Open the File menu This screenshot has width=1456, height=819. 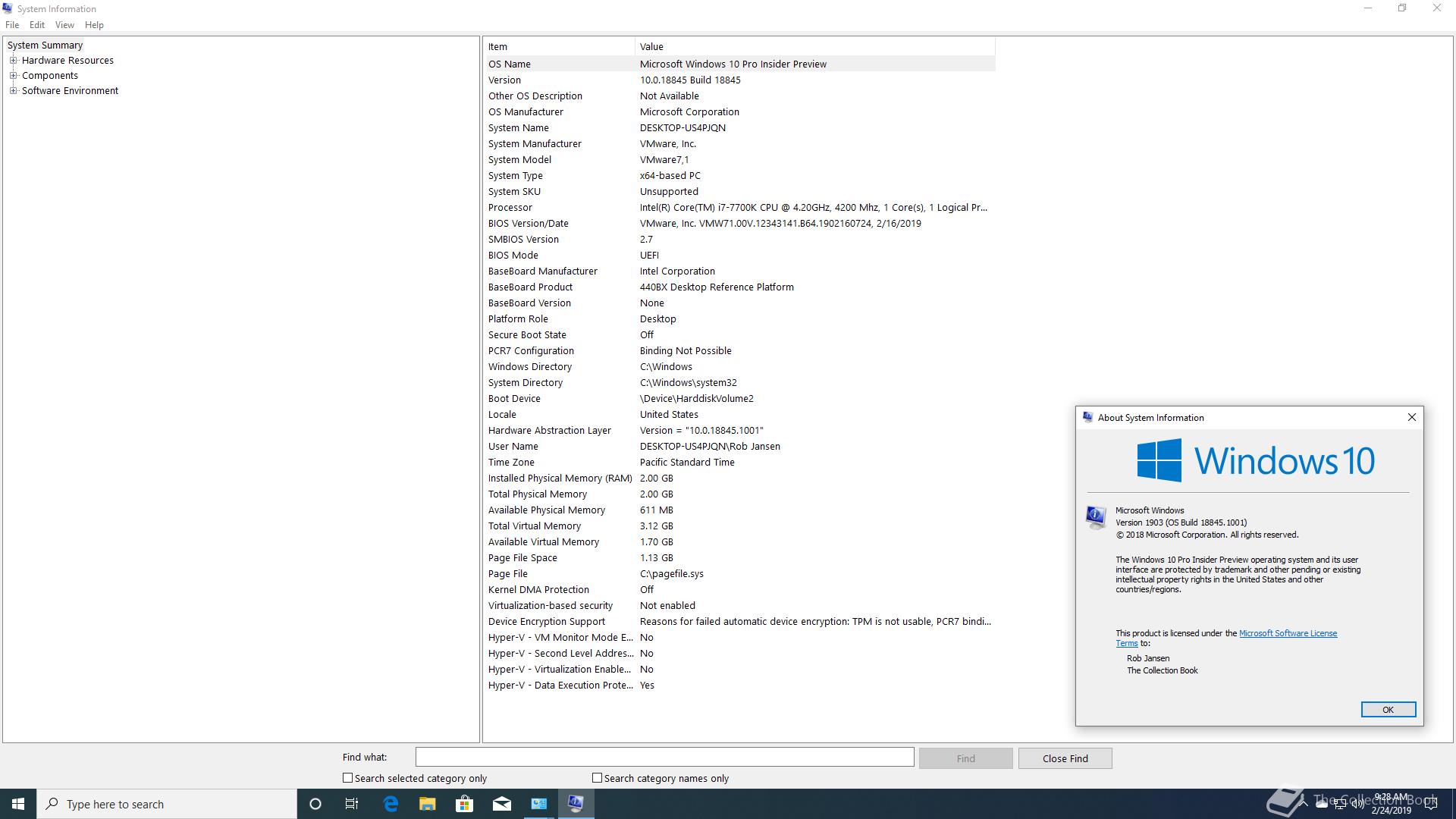click(x=12, y=25)
